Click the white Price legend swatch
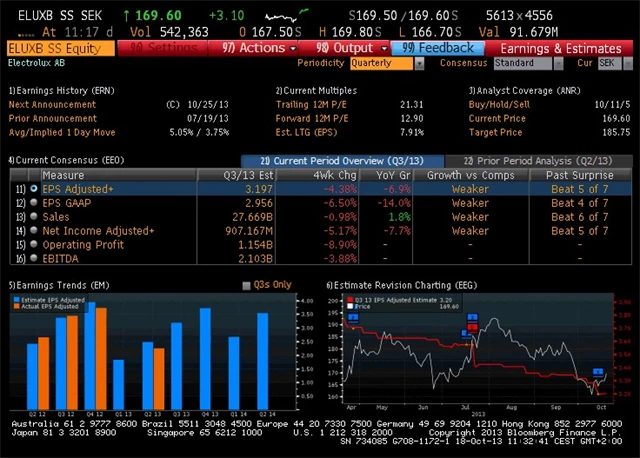The width and height of the screenshot is (640, 458). tap(350, 306)
